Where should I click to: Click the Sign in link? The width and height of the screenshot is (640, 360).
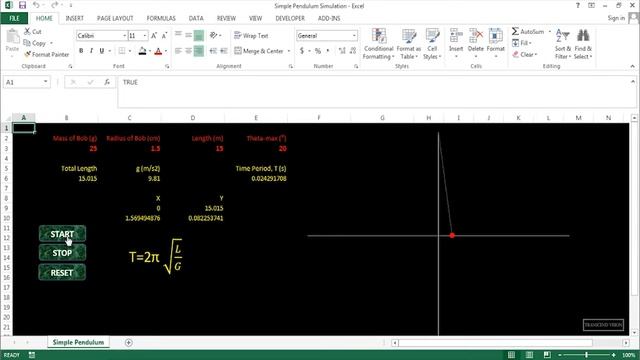(616, 18)
